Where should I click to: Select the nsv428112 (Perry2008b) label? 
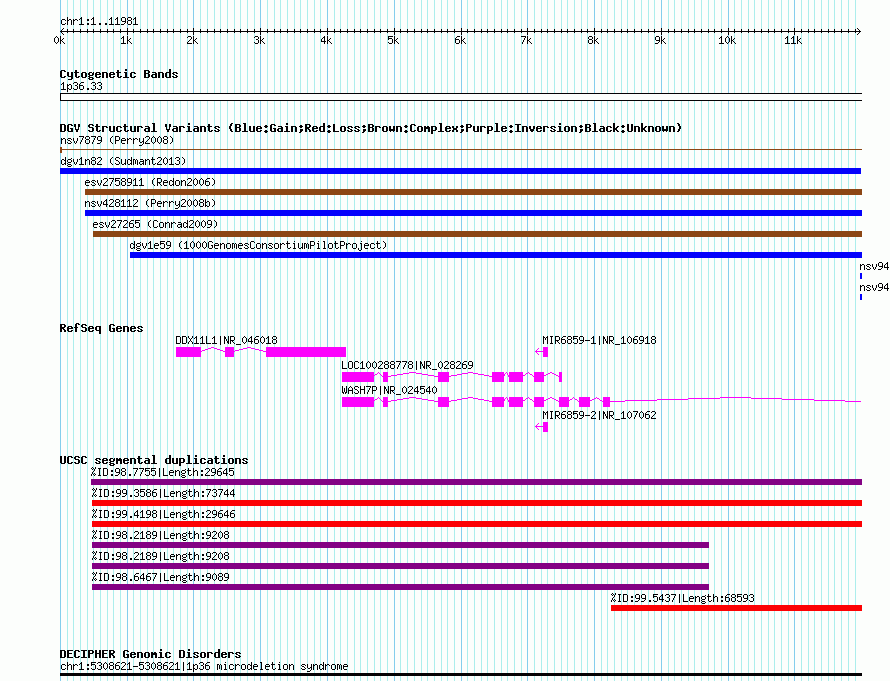coord(150,203)
